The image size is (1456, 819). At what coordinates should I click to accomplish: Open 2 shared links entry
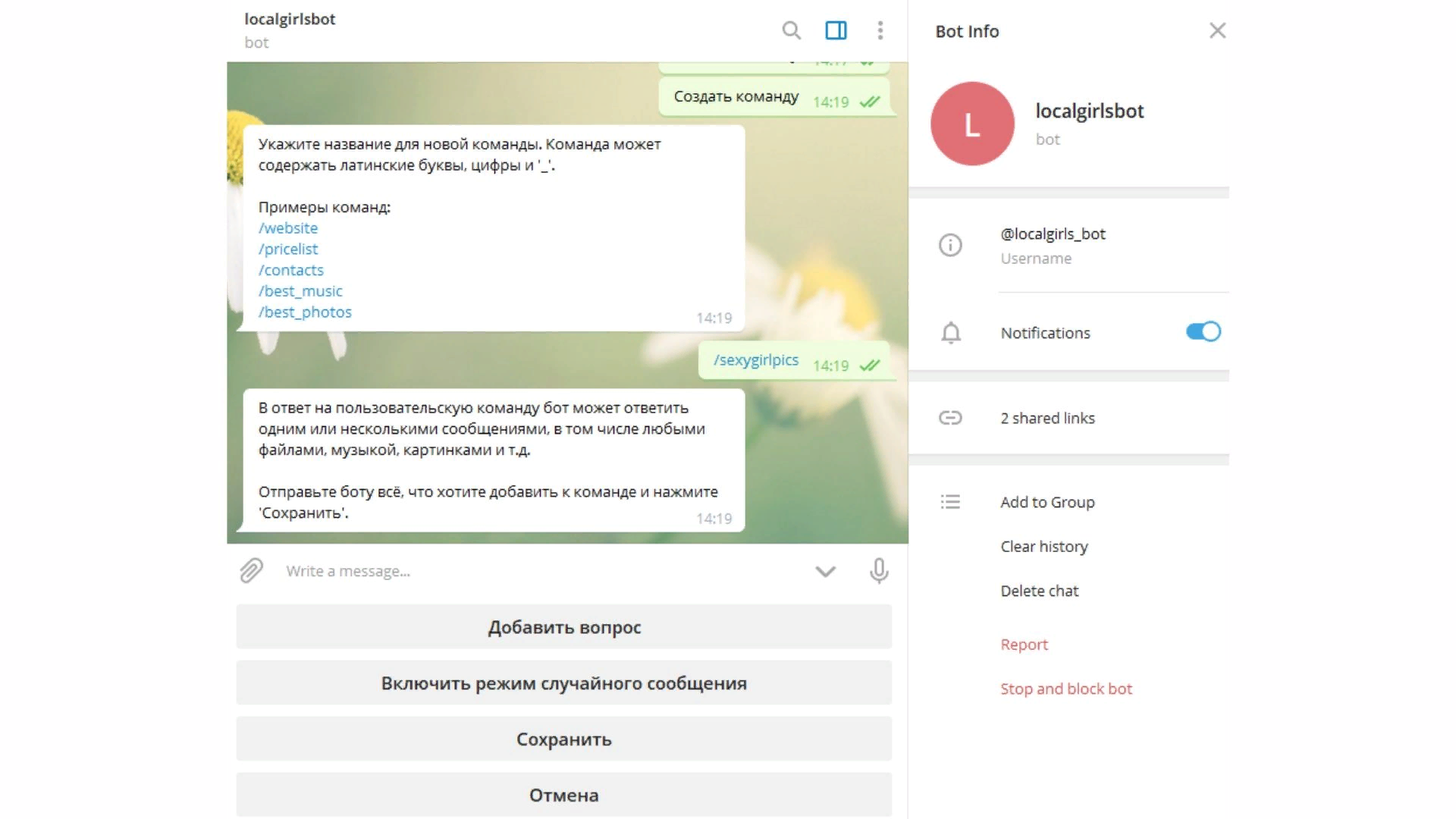pos(1047,418)
